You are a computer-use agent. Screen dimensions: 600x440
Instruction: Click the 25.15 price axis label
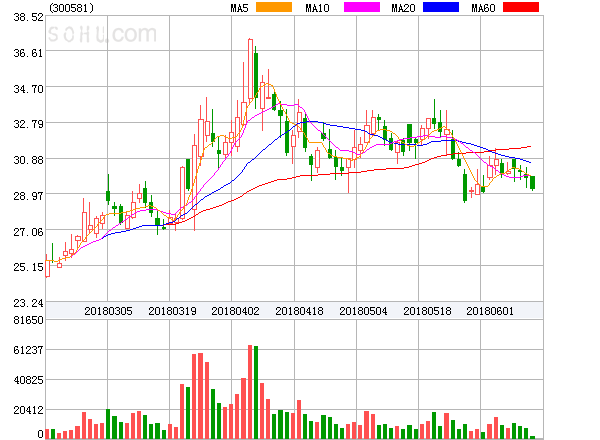[28, 267]
